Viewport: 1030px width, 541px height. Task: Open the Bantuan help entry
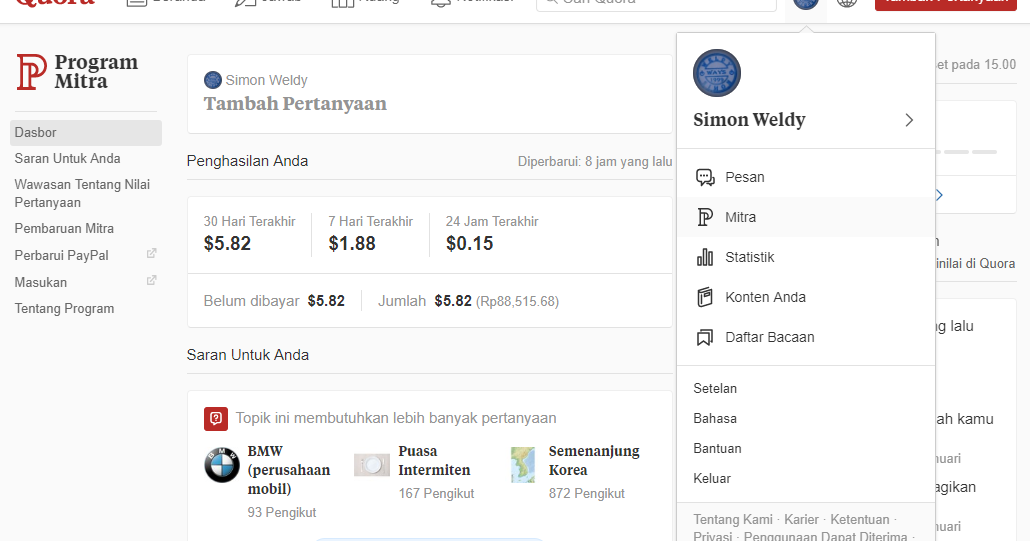coord(717,449)
